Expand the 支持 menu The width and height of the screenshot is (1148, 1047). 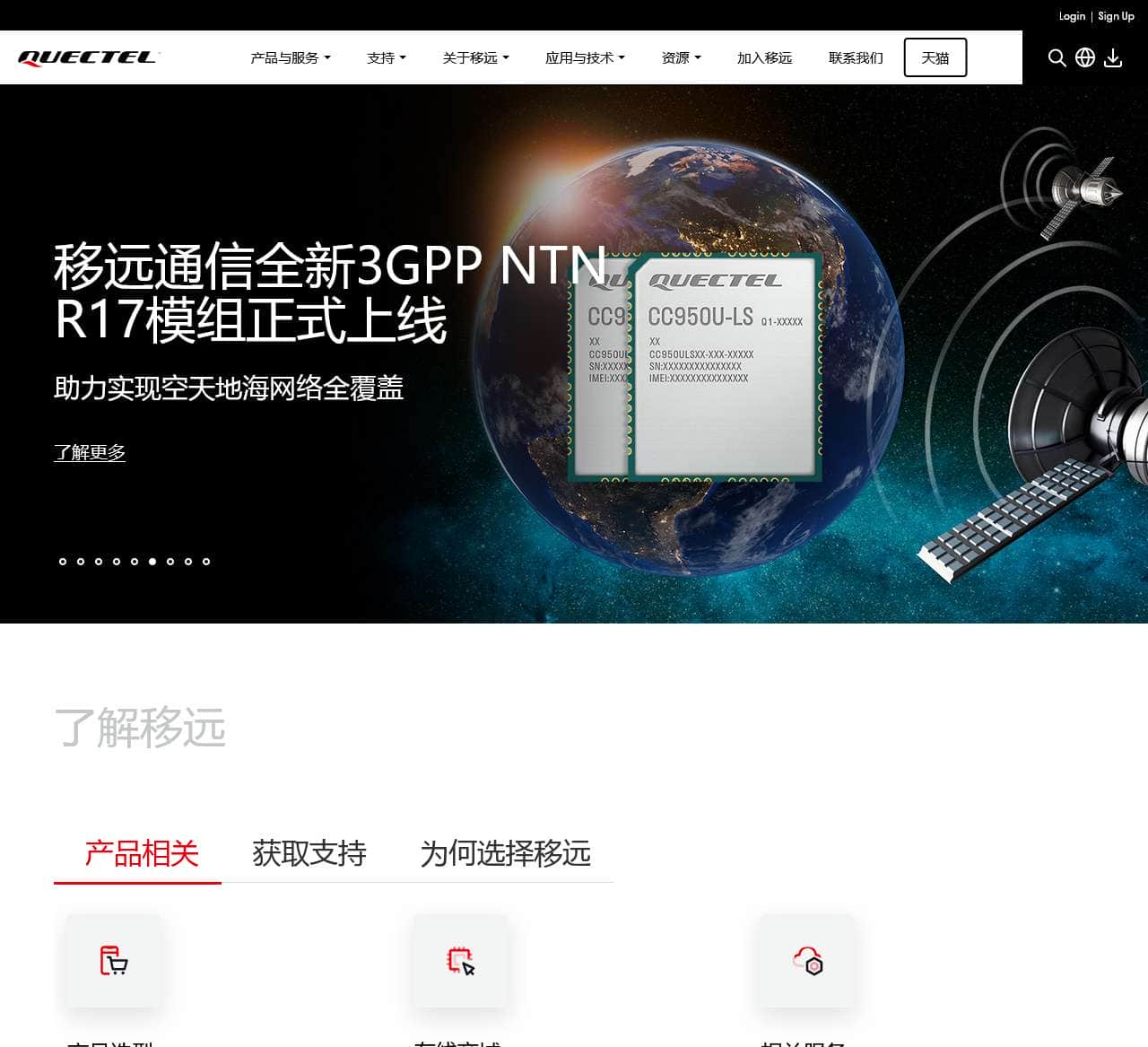click(387, 58)
